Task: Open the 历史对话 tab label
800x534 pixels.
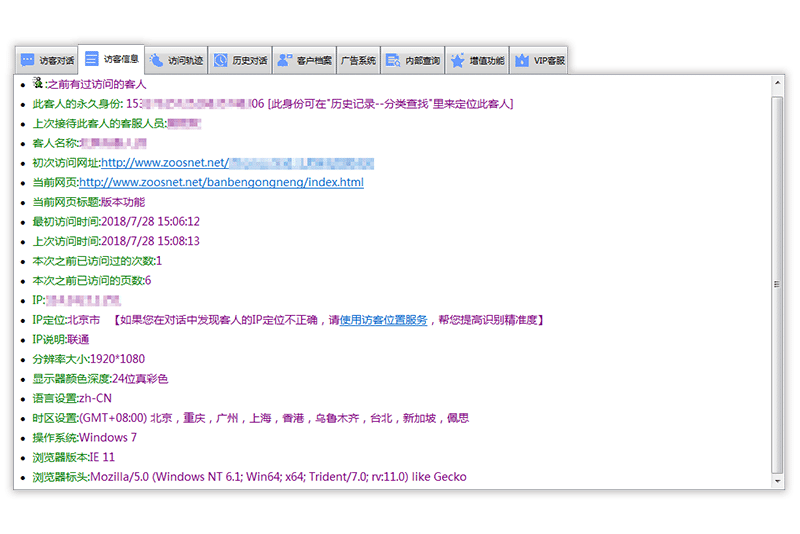Action: click(x=249, y=61)
